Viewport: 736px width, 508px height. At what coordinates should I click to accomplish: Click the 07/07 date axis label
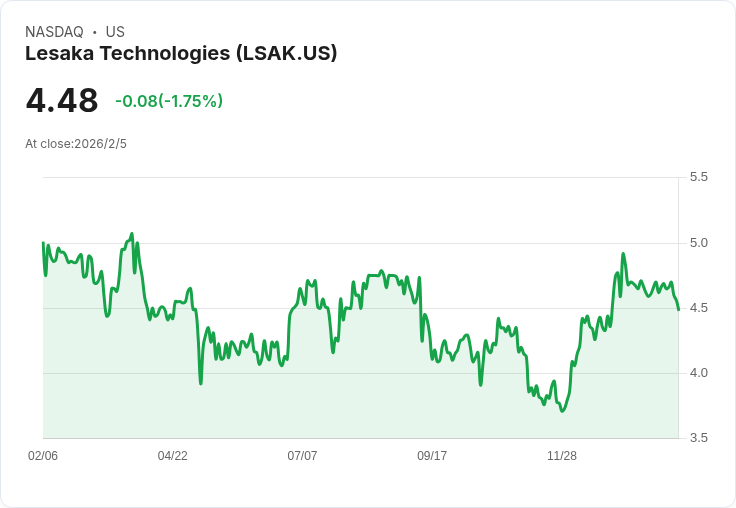302,456
